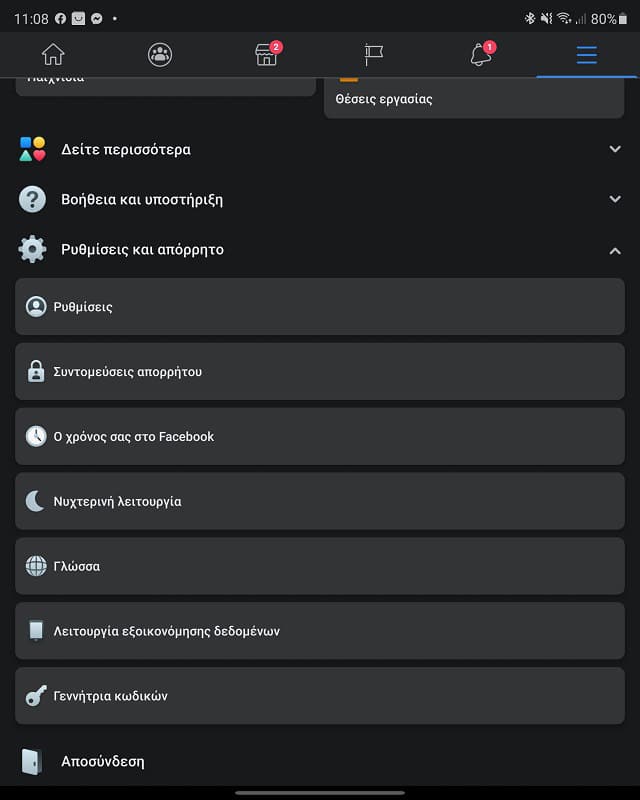Open the Pages flag tab
Viewport: 640px width, 800px height.
tap(374, 55)
